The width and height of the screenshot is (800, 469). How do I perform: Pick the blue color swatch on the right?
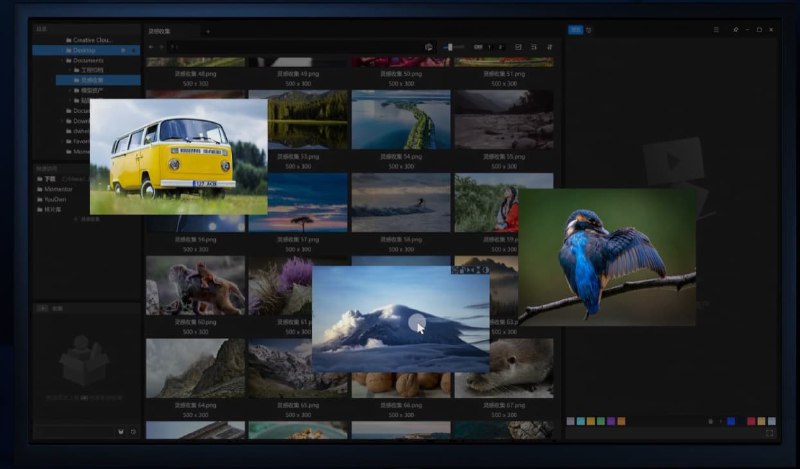[731, 421]
